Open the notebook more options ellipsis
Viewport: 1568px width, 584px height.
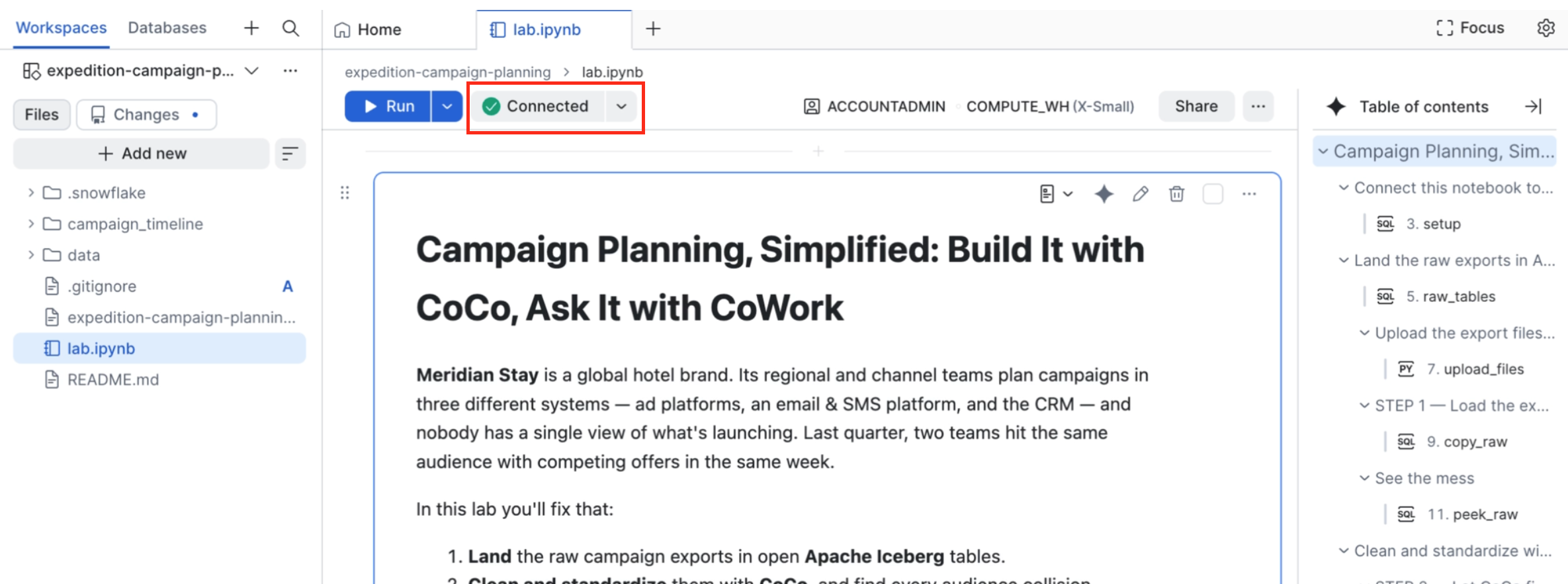(x=1258, y=107)
